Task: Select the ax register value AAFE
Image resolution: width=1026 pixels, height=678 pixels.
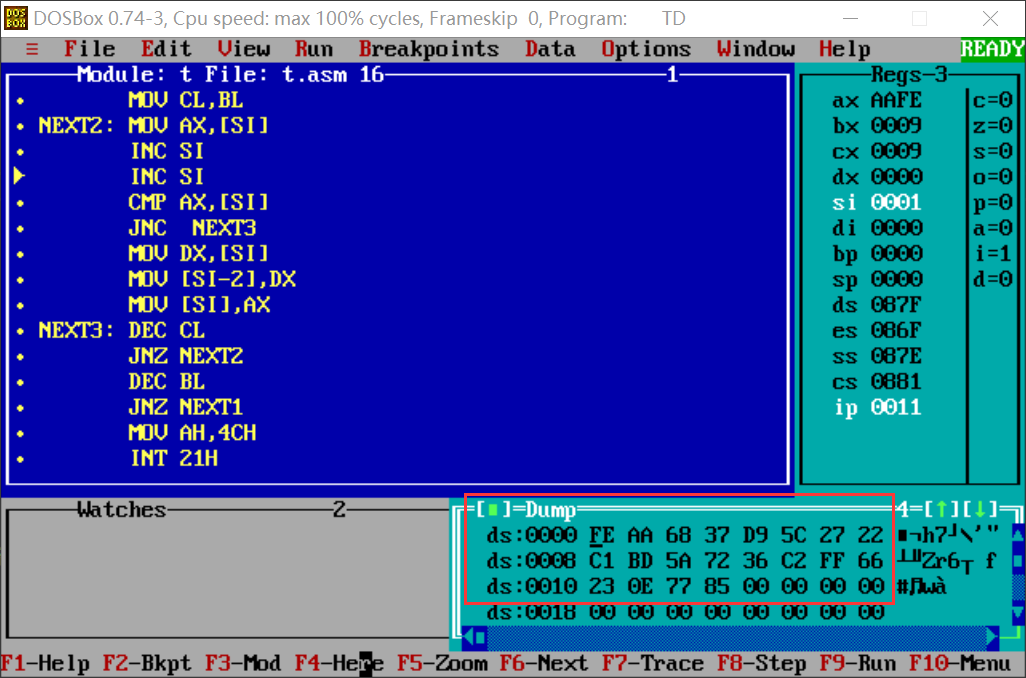Action: pos(896,100)
